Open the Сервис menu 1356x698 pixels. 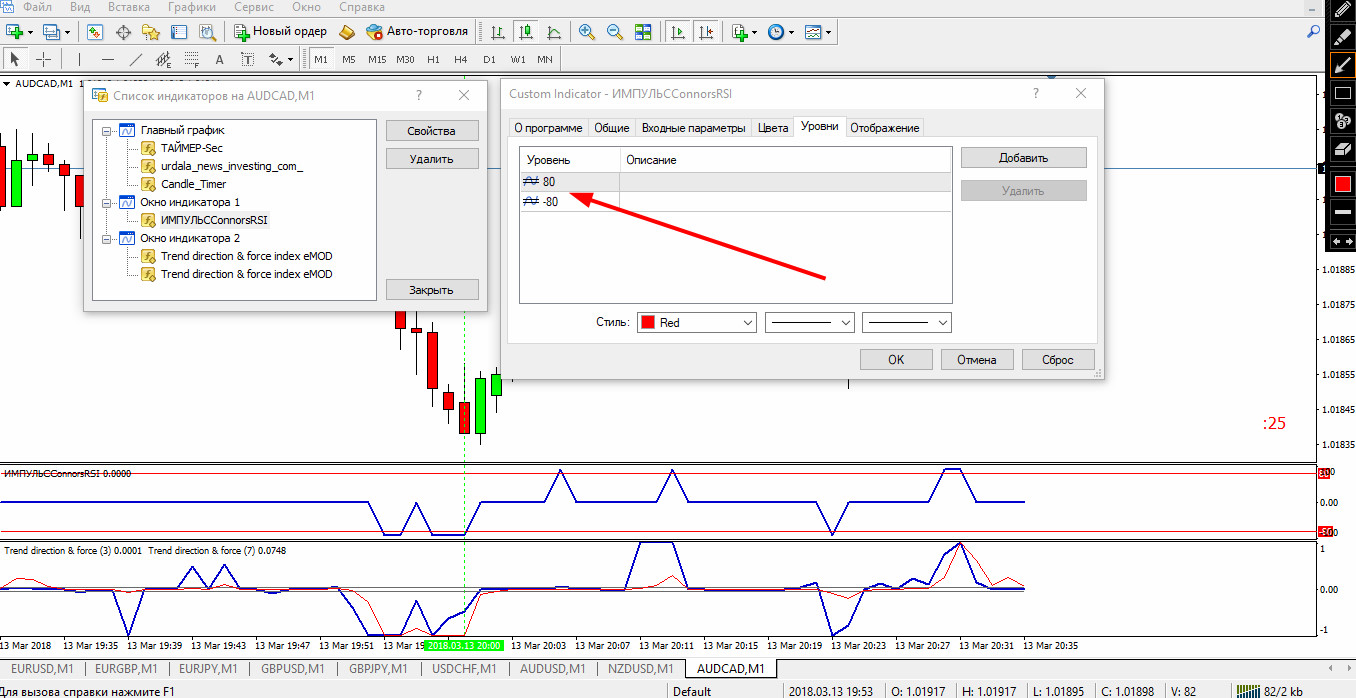tap(254, 7)
